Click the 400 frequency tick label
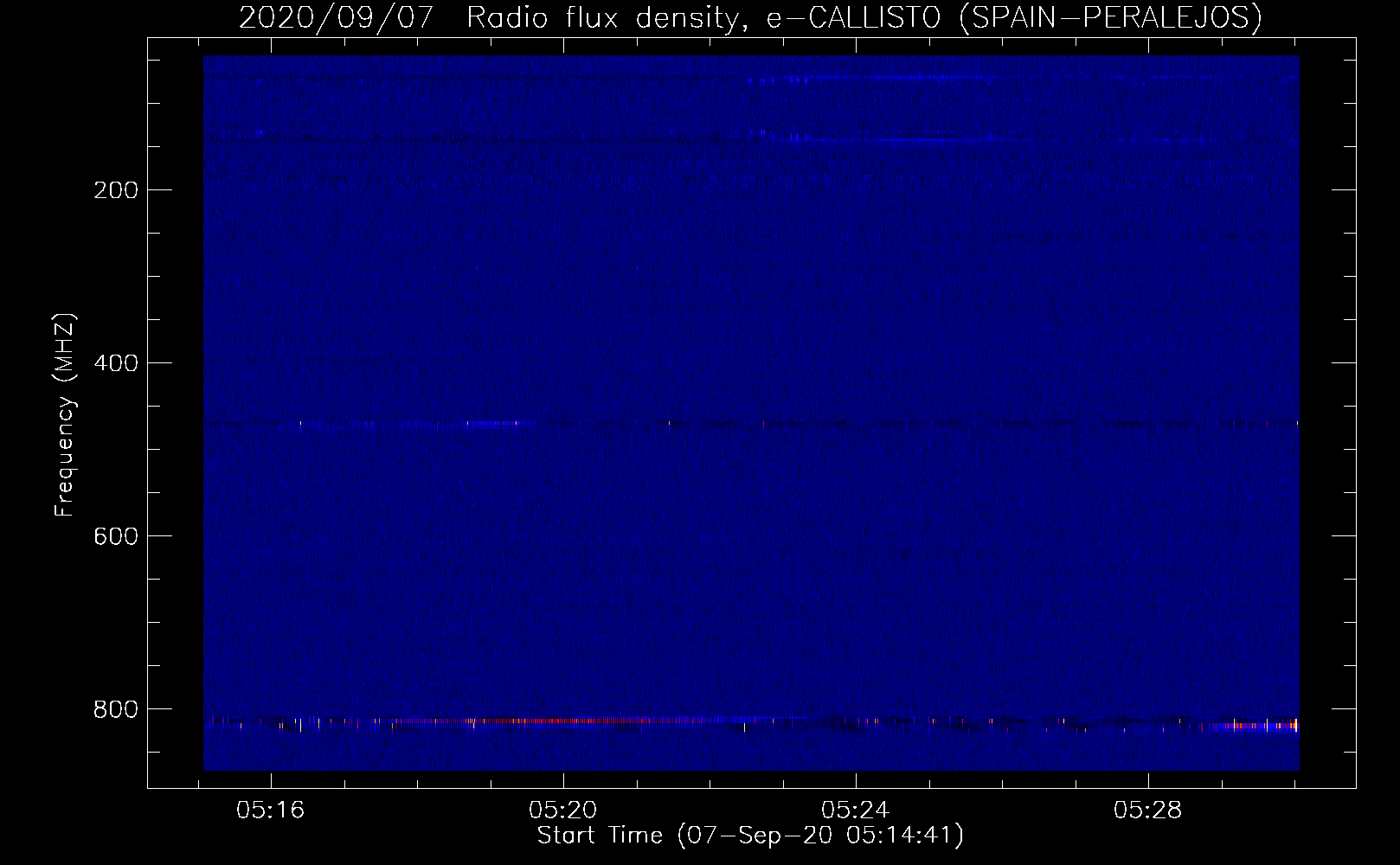1400x865 pixels. (115, 363)
